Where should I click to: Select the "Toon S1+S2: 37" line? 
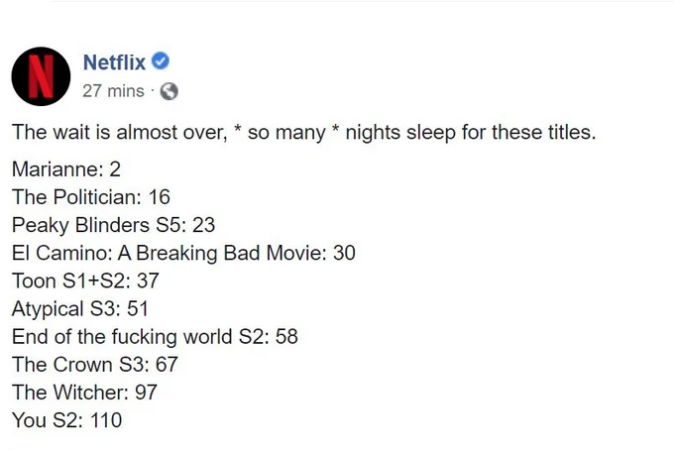click(85, 281)
